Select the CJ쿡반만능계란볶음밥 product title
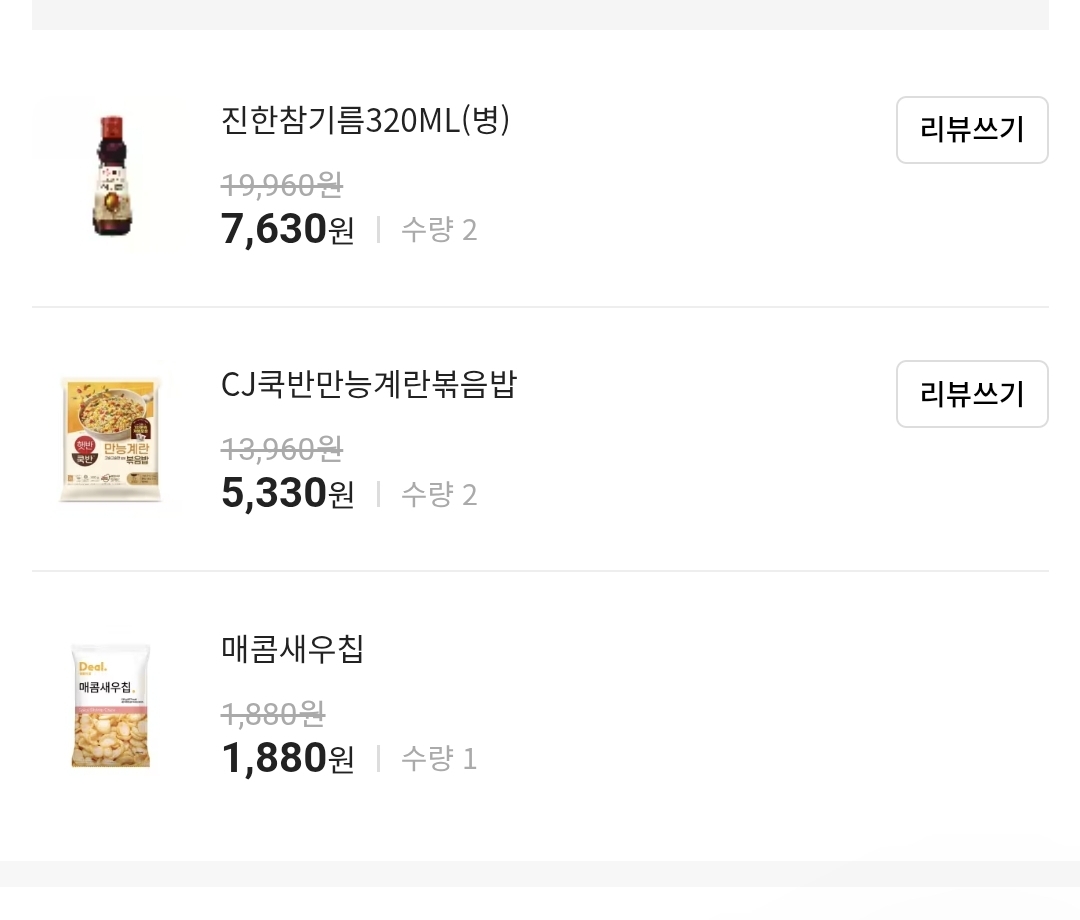The height and width of the screenshot is (920, 1080). (x=368, y=385)
